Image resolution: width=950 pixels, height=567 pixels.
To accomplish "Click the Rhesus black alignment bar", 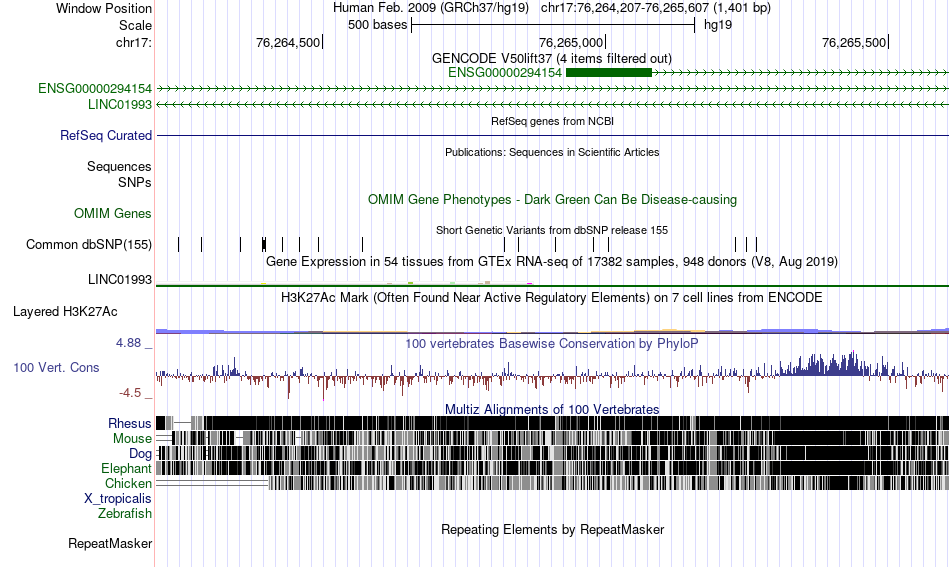I will [553, 423].
